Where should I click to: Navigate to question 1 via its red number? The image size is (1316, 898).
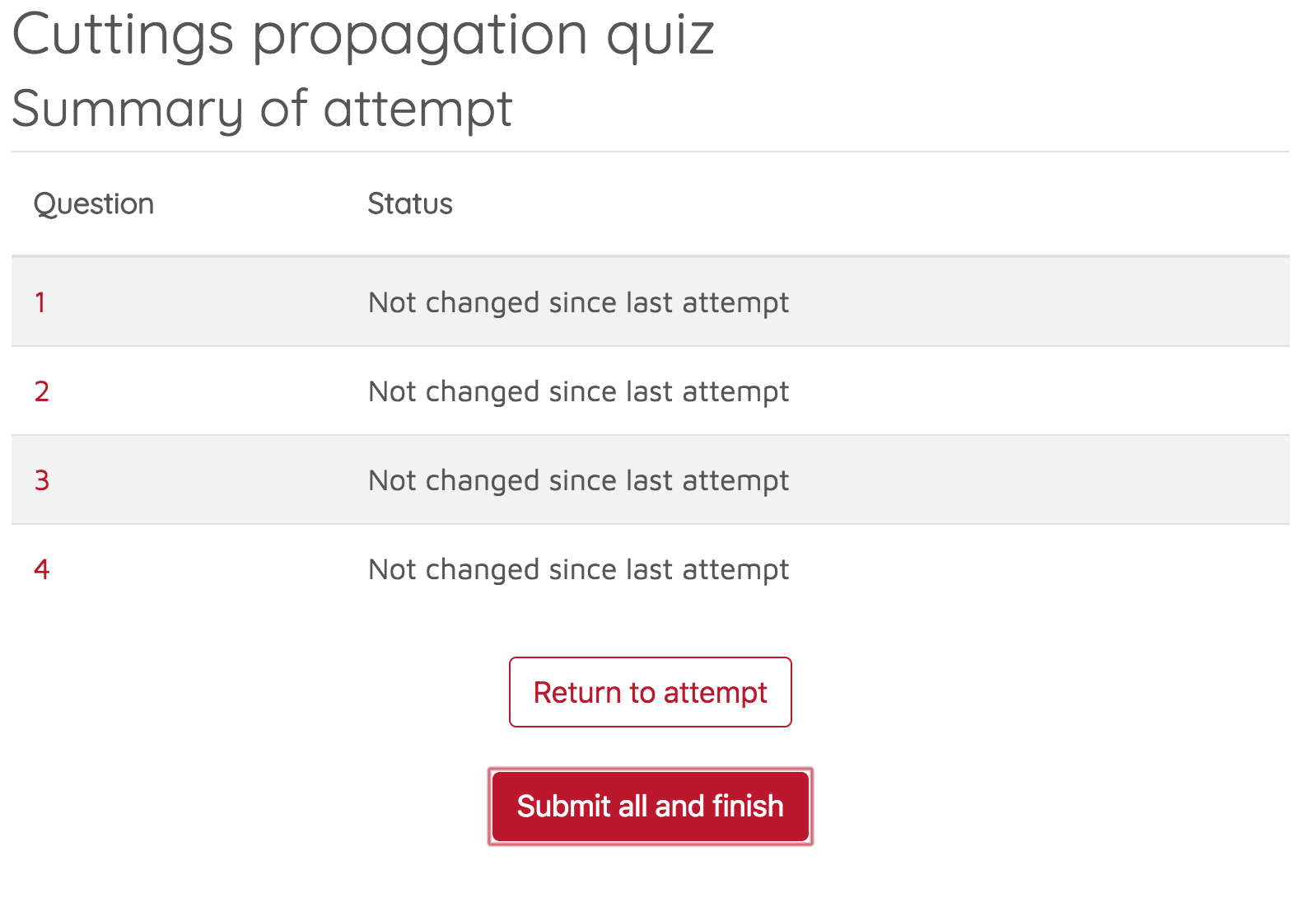pos(40,302)
